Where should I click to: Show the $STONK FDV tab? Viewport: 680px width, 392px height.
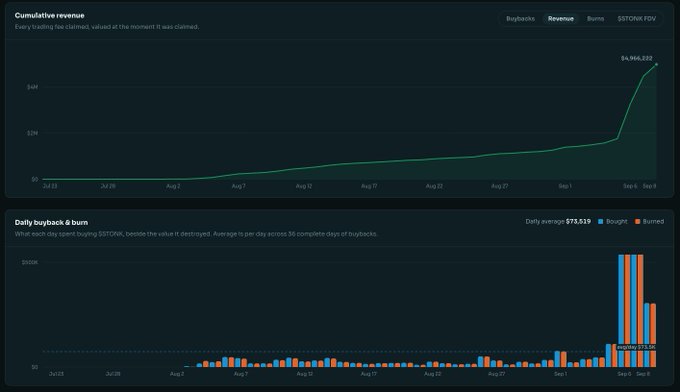(x=636, y=19)
